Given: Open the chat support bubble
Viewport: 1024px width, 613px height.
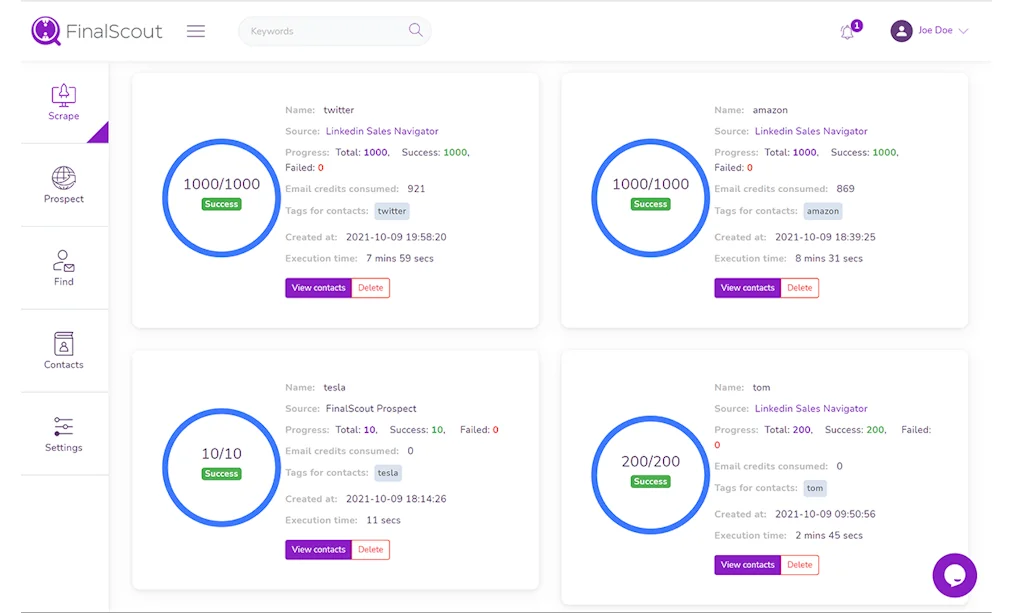Looking at the screenshot, I should point(954,575).
